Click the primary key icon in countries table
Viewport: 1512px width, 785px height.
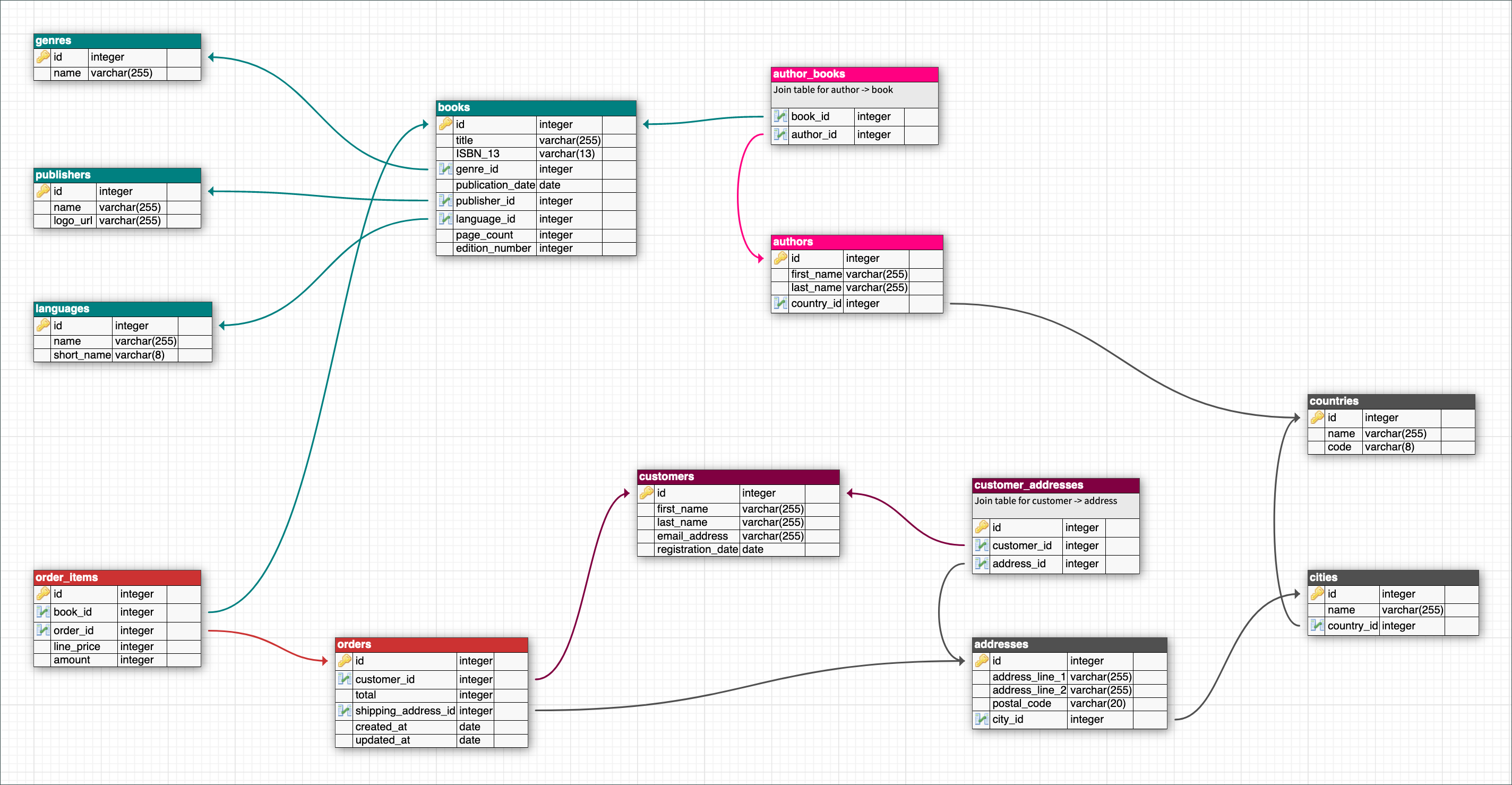pos(1317,417)
